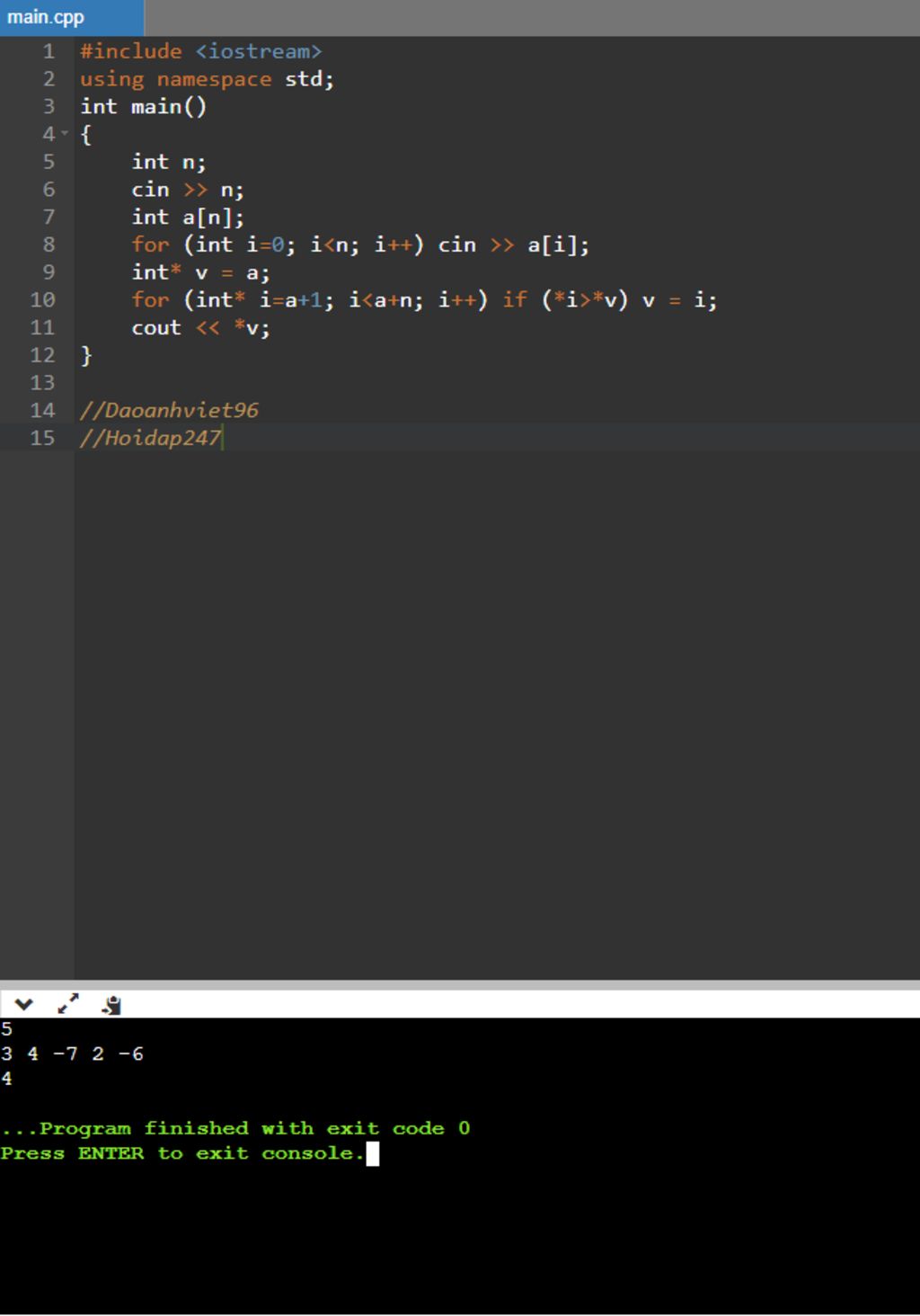Click the copy-to-clipboard console icon
This screenshot has width=920, height=1316.
(x=111, y=1005)
